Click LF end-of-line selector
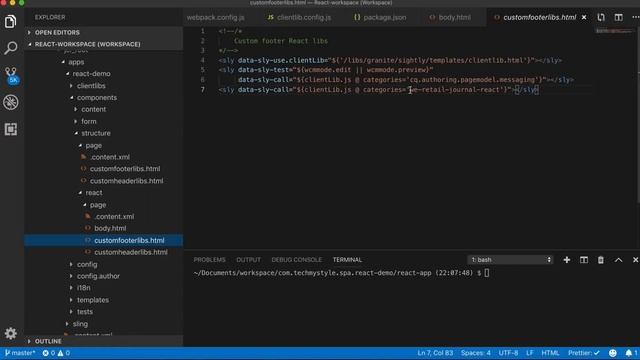Screen dimensions: 640x360 [x=530, y=353]
